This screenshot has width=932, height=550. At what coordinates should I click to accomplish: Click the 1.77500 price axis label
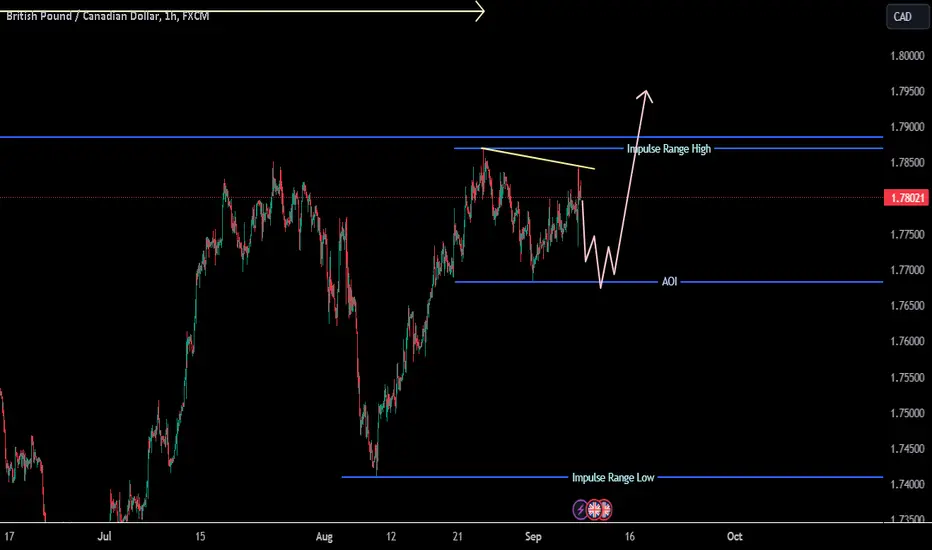(x=907, y=235)
